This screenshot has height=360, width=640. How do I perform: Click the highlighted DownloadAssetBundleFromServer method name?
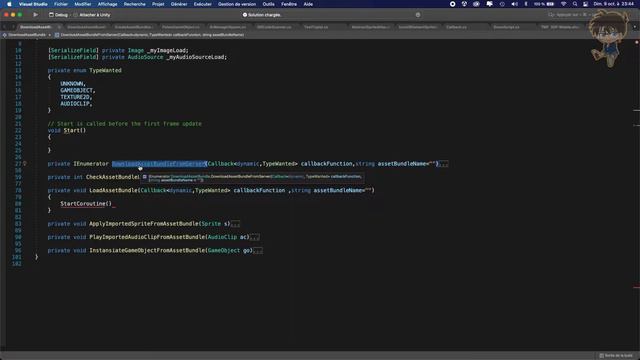pyautogui.click(x=159, y=164)
